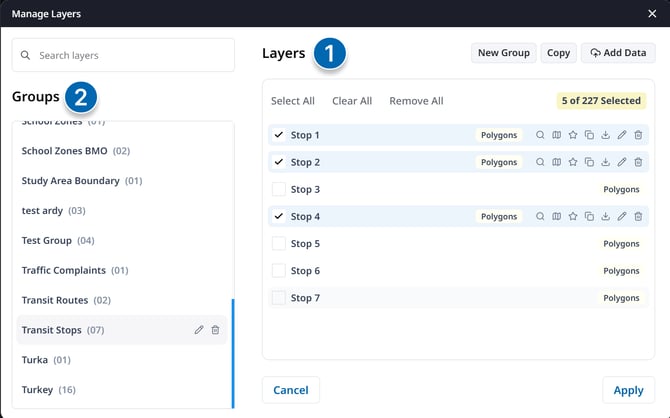Enable the Stop 3 checkbox
670x418 pixels.
[279, 189]
